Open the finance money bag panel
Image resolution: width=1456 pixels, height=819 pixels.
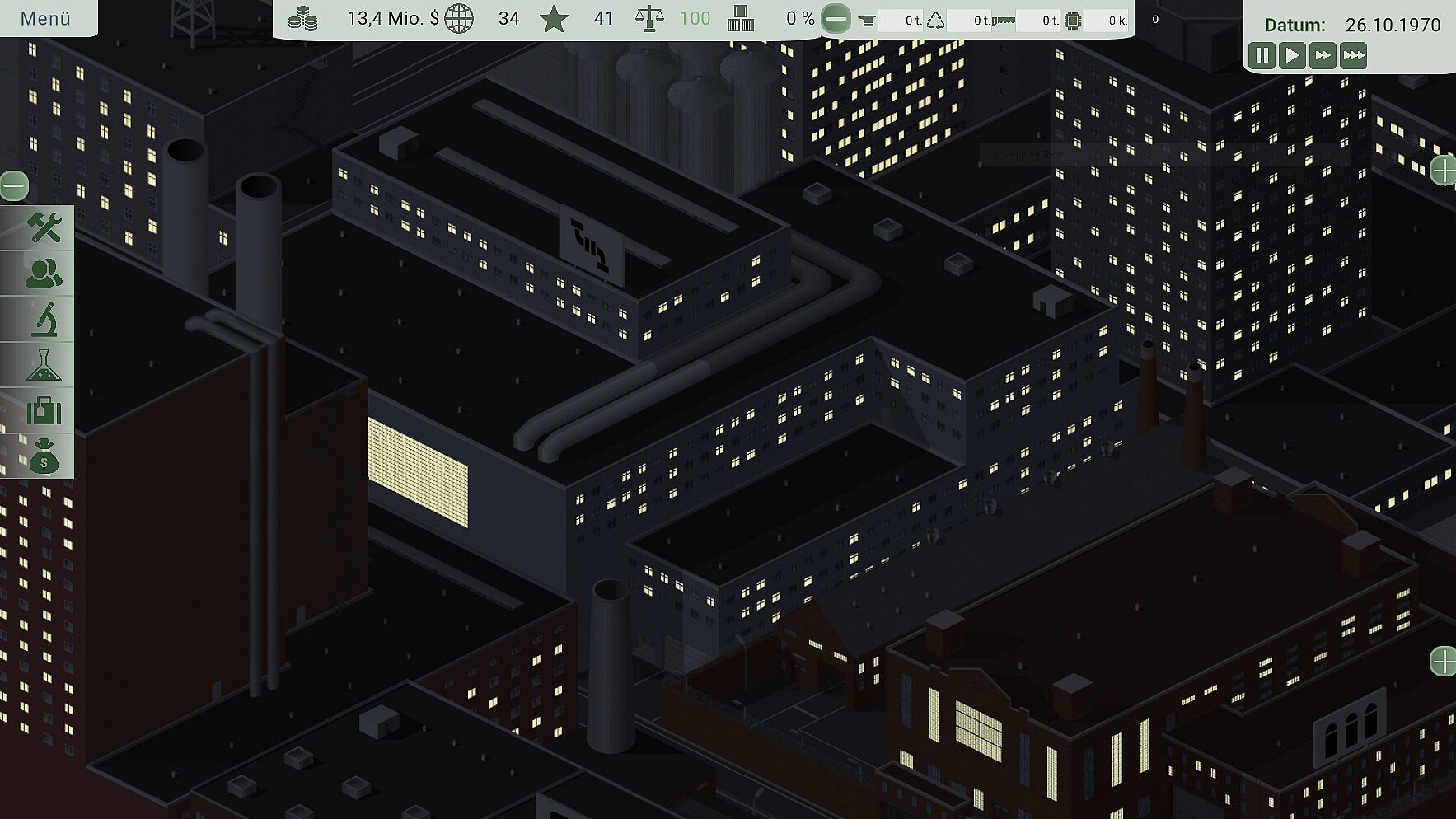pyautogui.click(x=43, y=456)
